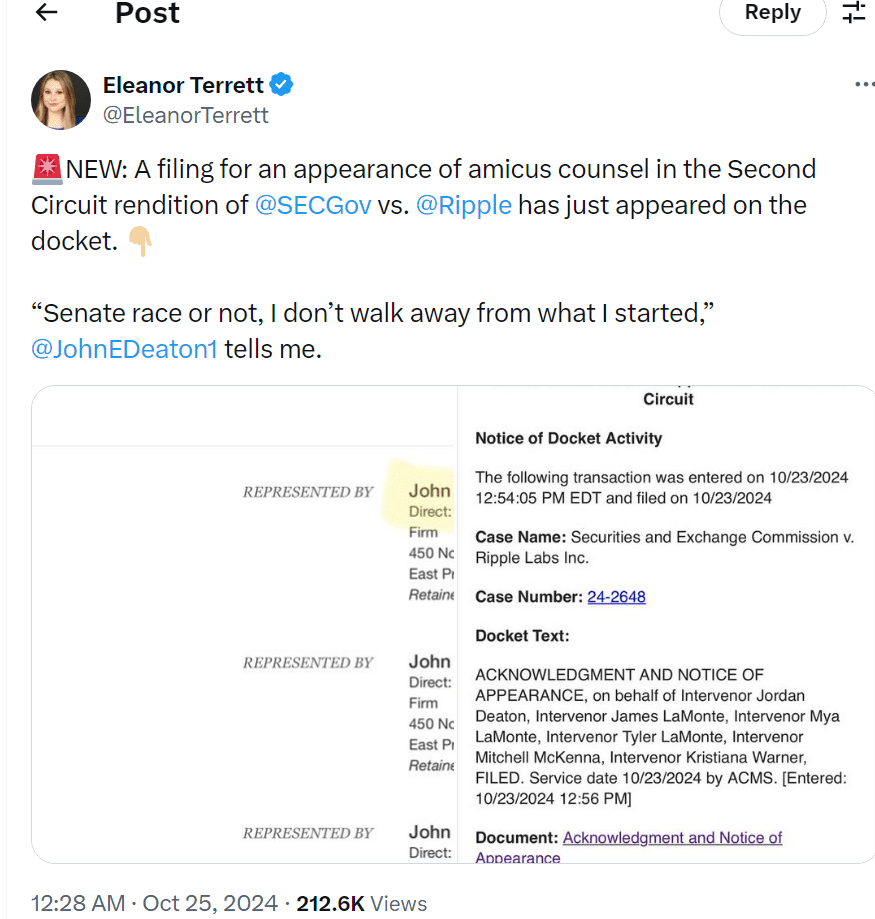Open the three-dot more options menu
875x919 pixels.
[x=864, y=85]
